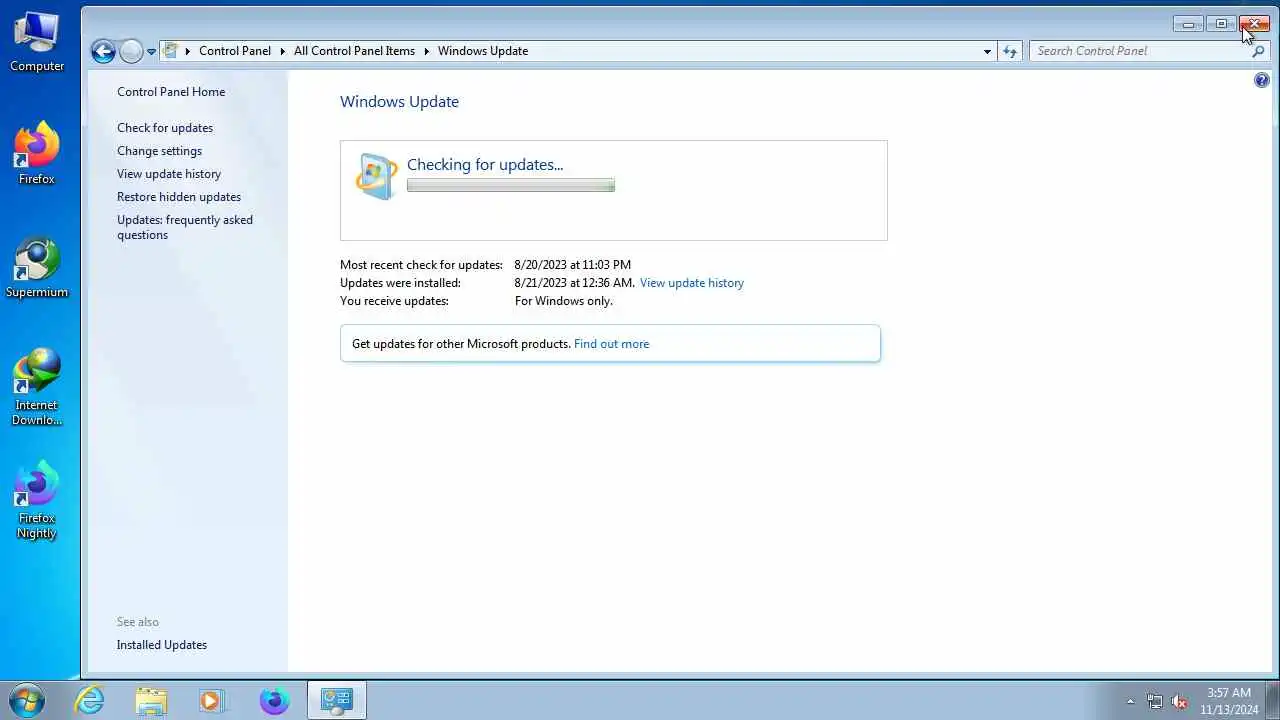Open the Supermium desktop shortcut
1280x720 pixels.
pyautogui.click(x=37, y=268)
